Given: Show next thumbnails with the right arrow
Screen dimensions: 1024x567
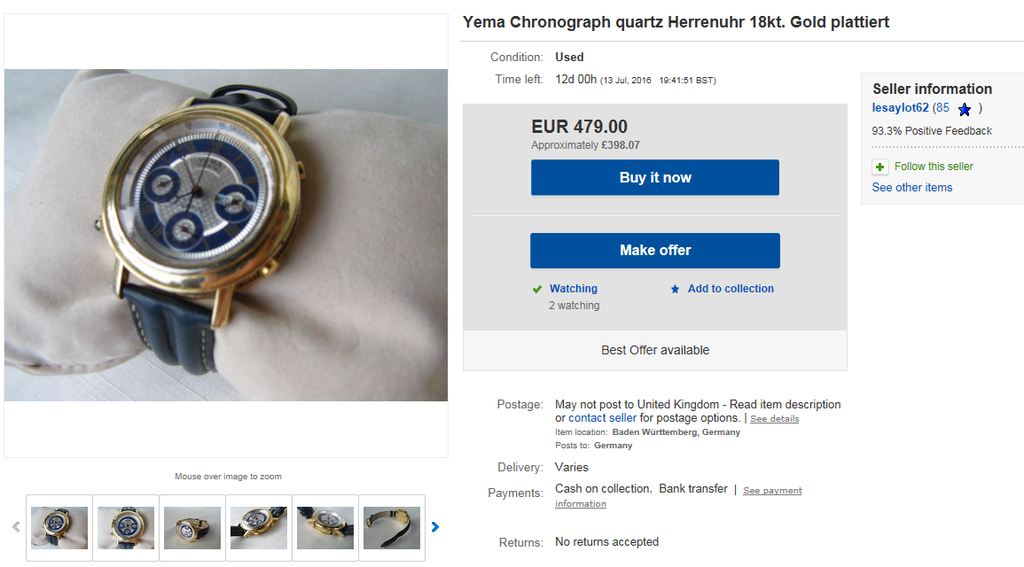Looking at the screenshot, I should pos(435,527).
